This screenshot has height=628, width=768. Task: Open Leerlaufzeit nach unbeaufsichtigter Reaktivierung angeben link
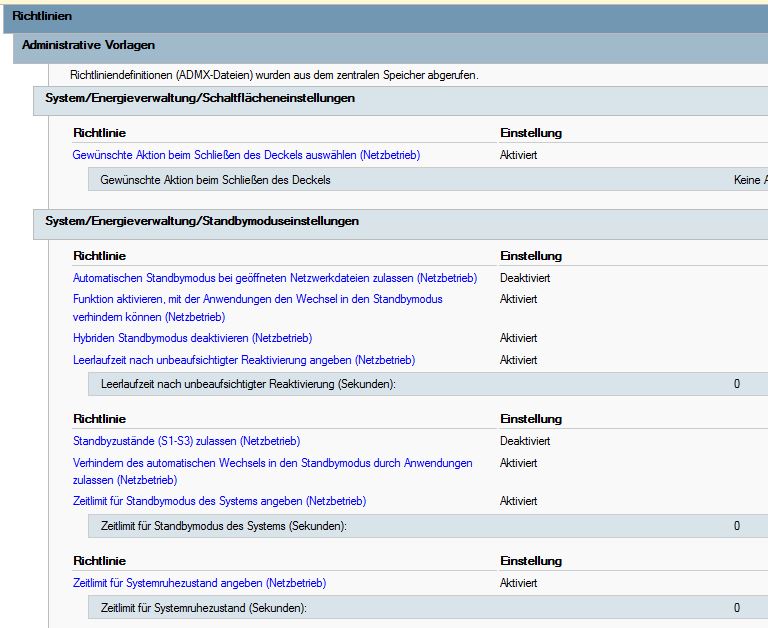[244, 360]
